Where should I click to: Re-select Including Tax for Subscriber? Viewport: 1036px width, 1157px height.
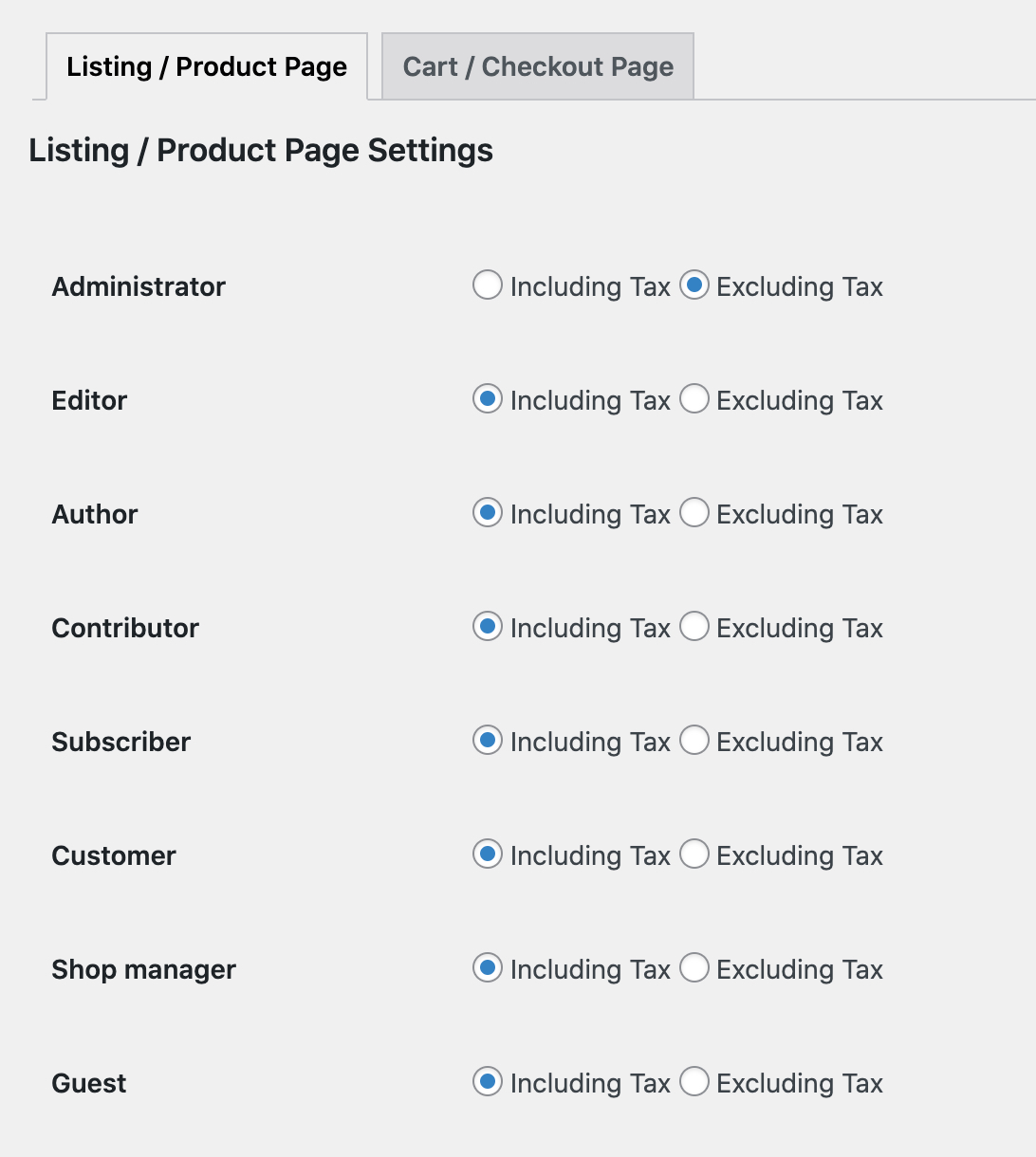(487, 741)
